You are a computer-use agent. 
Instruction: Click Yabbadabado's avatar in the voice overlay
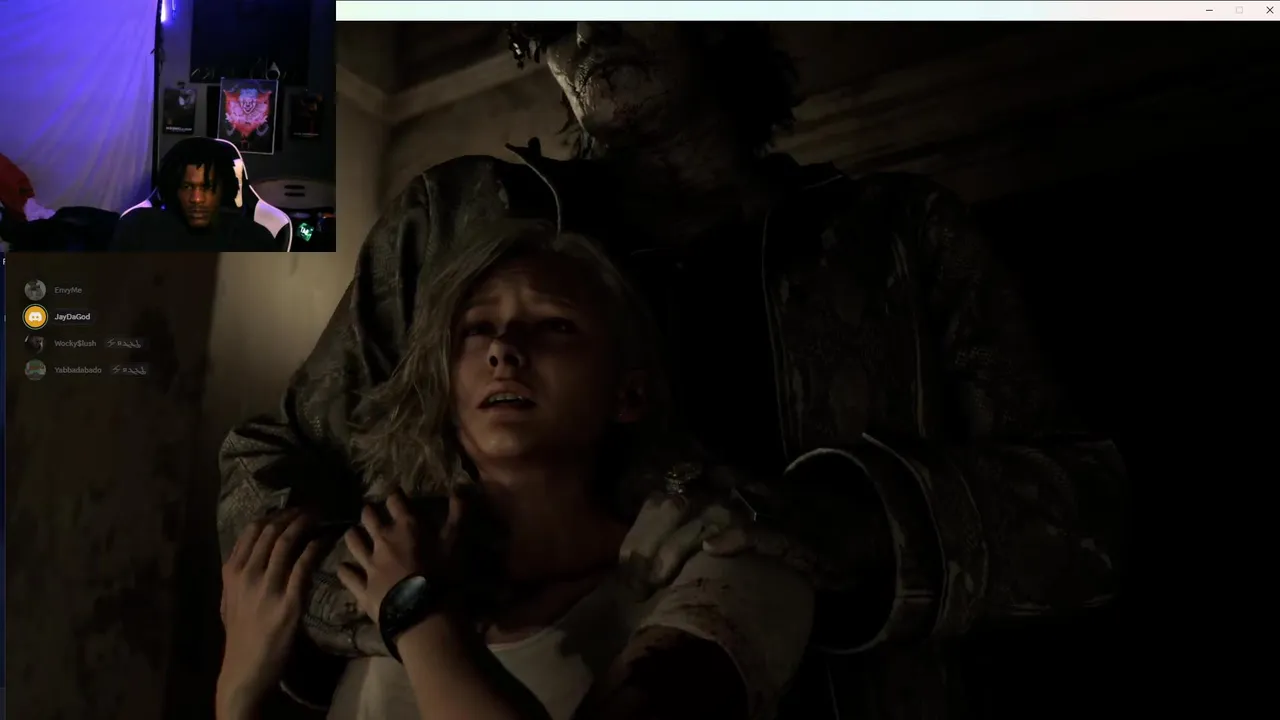pos(35,370)
